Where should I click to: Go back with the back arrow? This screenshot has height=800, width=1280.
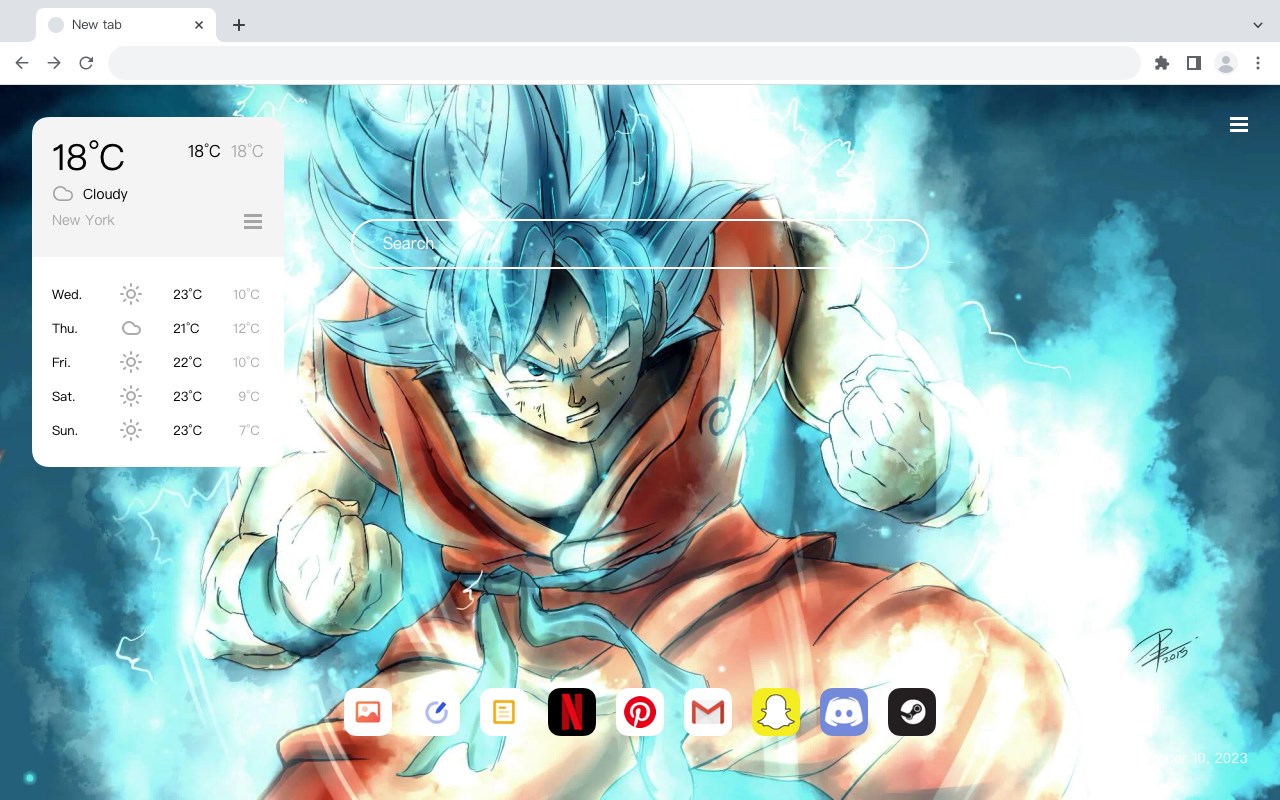(22, 63)
